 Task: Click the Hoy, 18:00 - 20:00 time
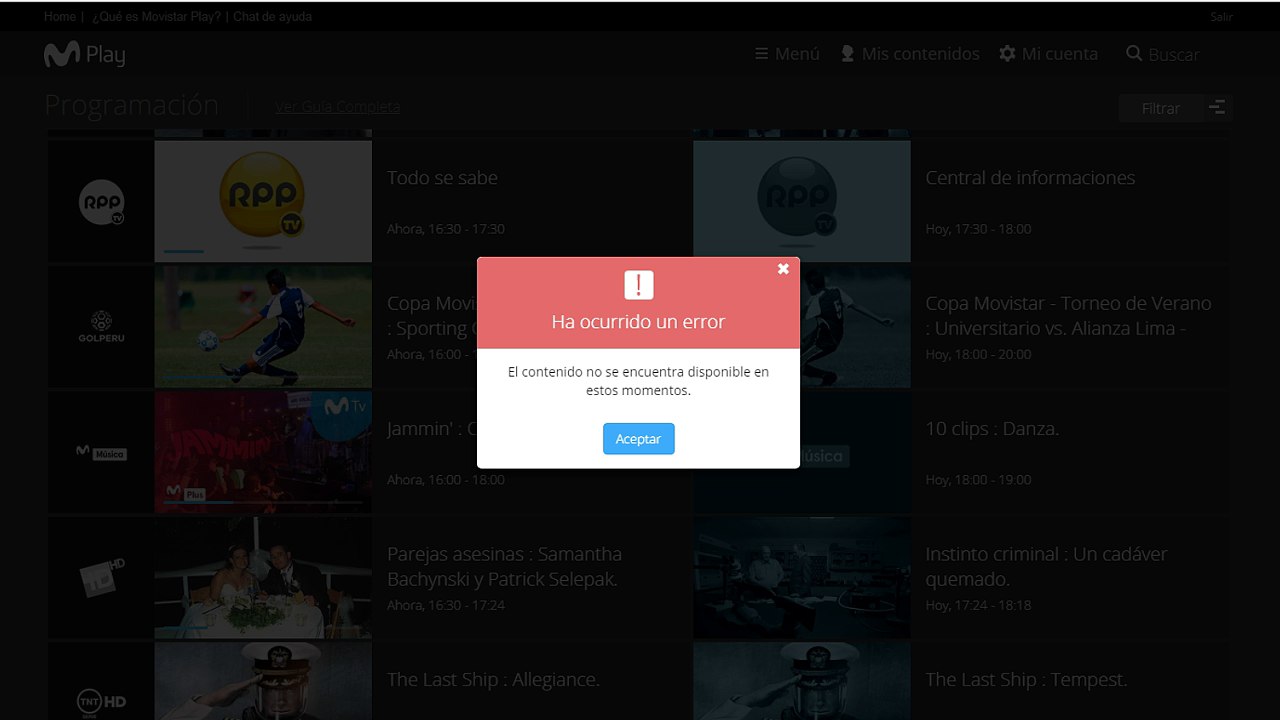978,354
